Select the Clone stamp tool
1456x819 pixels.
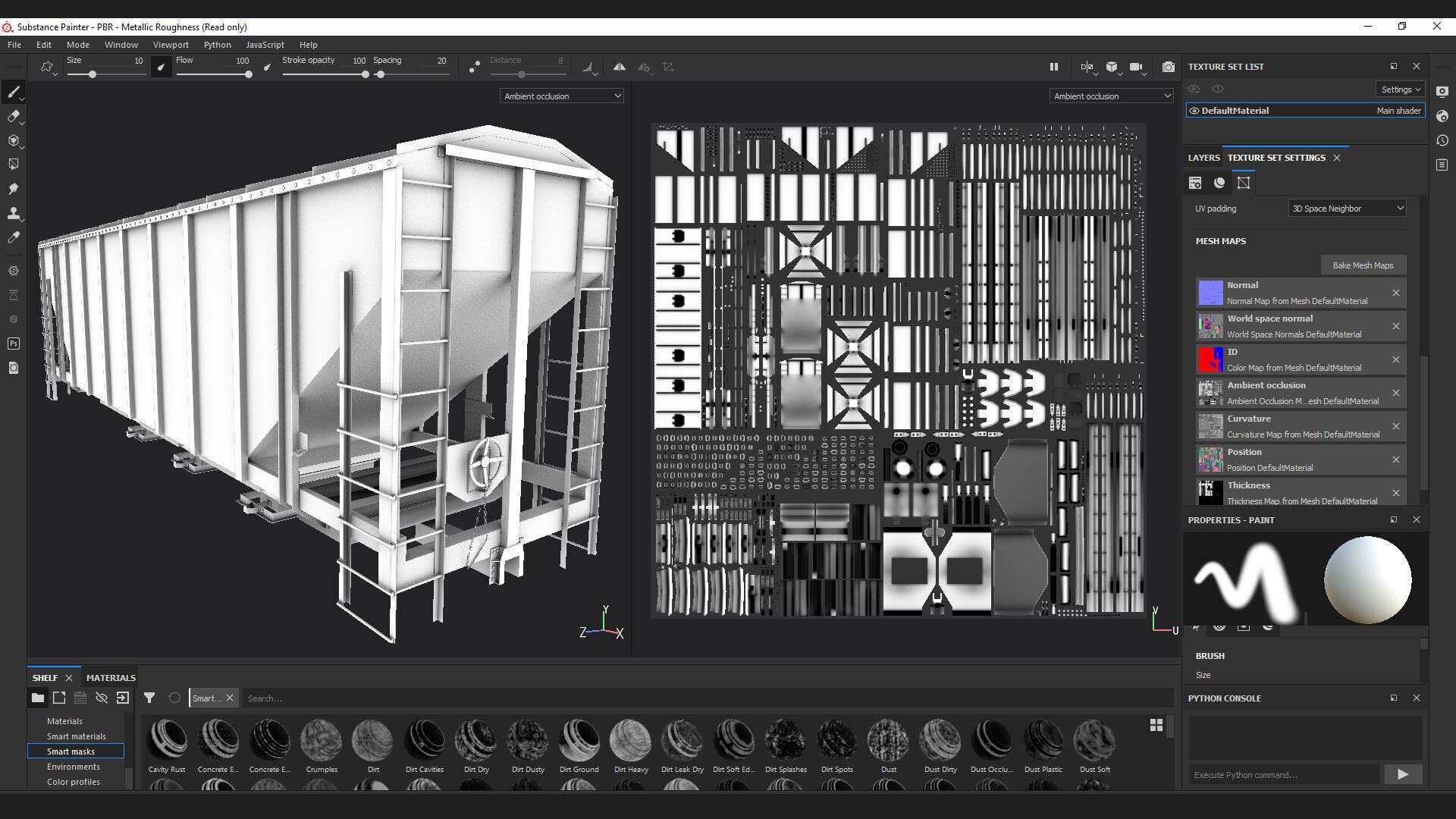[13, 213]
